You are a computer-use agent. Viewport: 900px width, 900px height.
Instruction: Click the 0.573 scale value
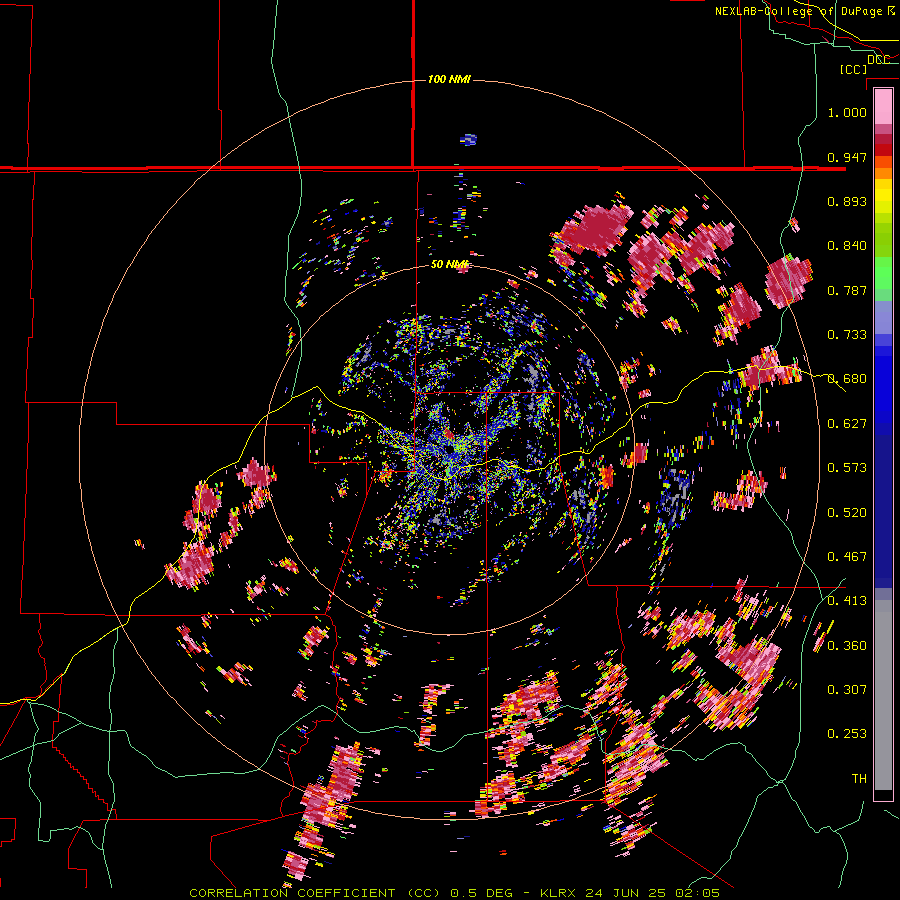(847, 468)
